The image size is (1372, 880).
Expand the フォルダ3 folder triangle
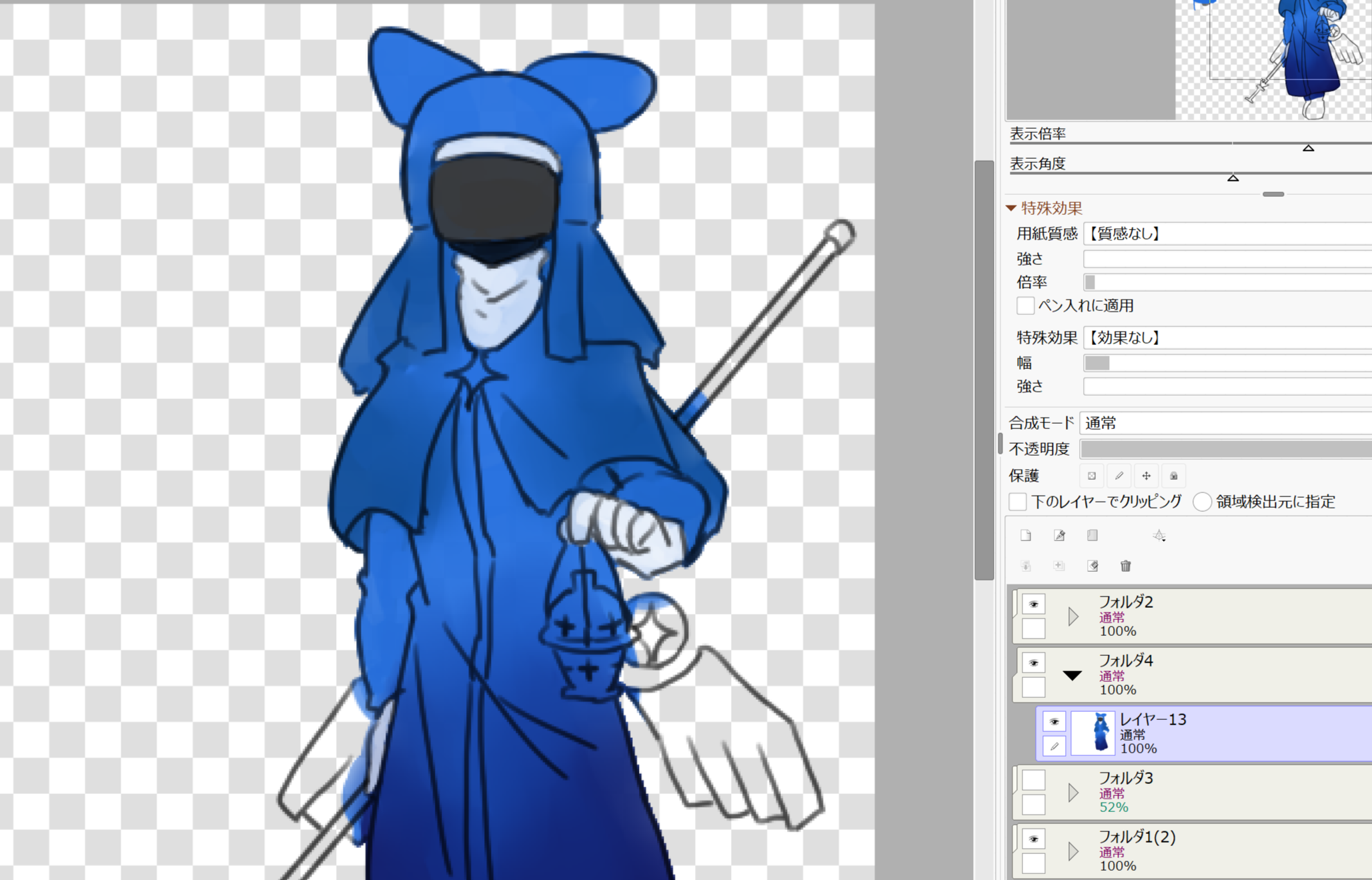[1073, 793]
